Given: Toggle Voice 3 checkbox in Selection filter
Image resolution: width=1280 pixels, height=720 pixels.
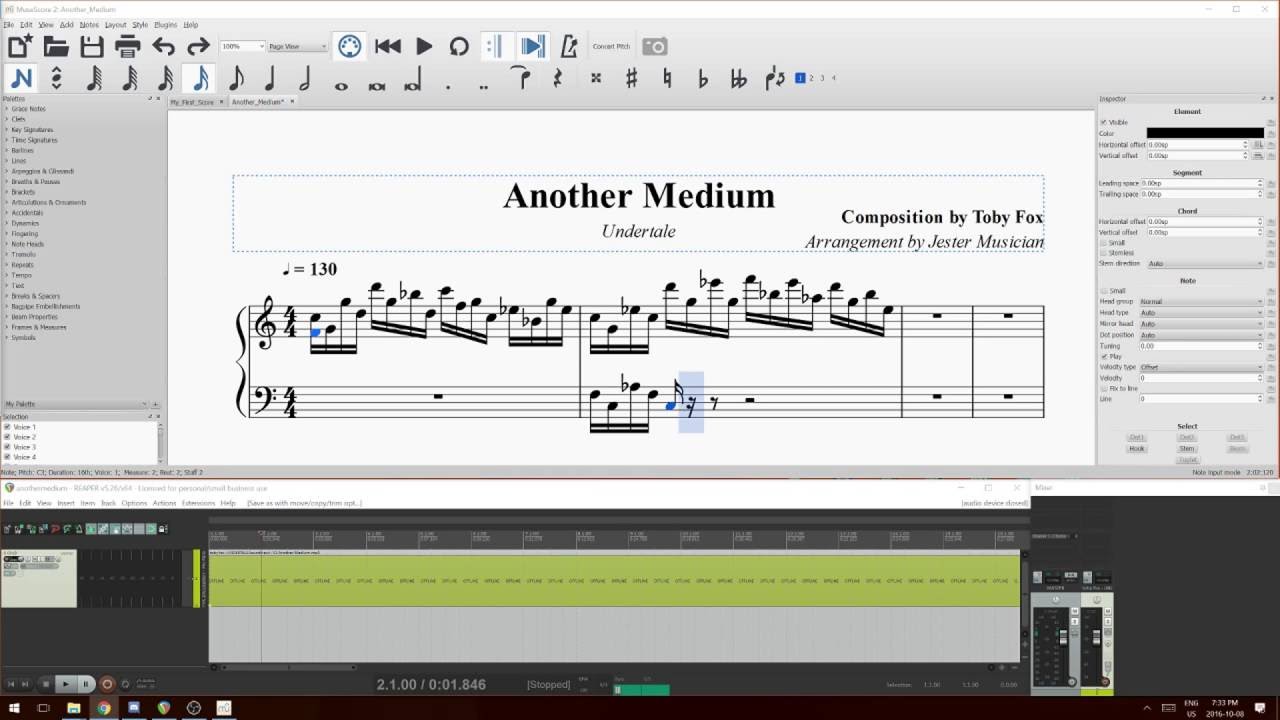Looking at the screenshot, I should tap(8, 447).
